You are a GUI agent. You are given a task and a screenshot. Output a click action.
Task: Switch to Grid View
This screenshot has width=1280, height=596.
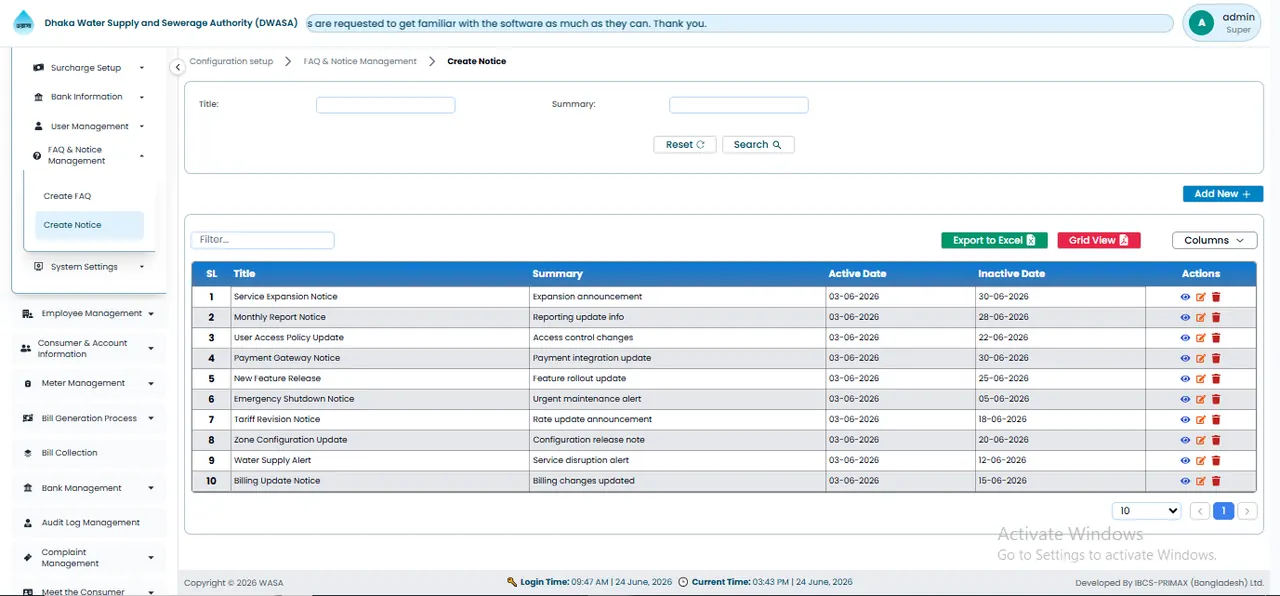1099,240
